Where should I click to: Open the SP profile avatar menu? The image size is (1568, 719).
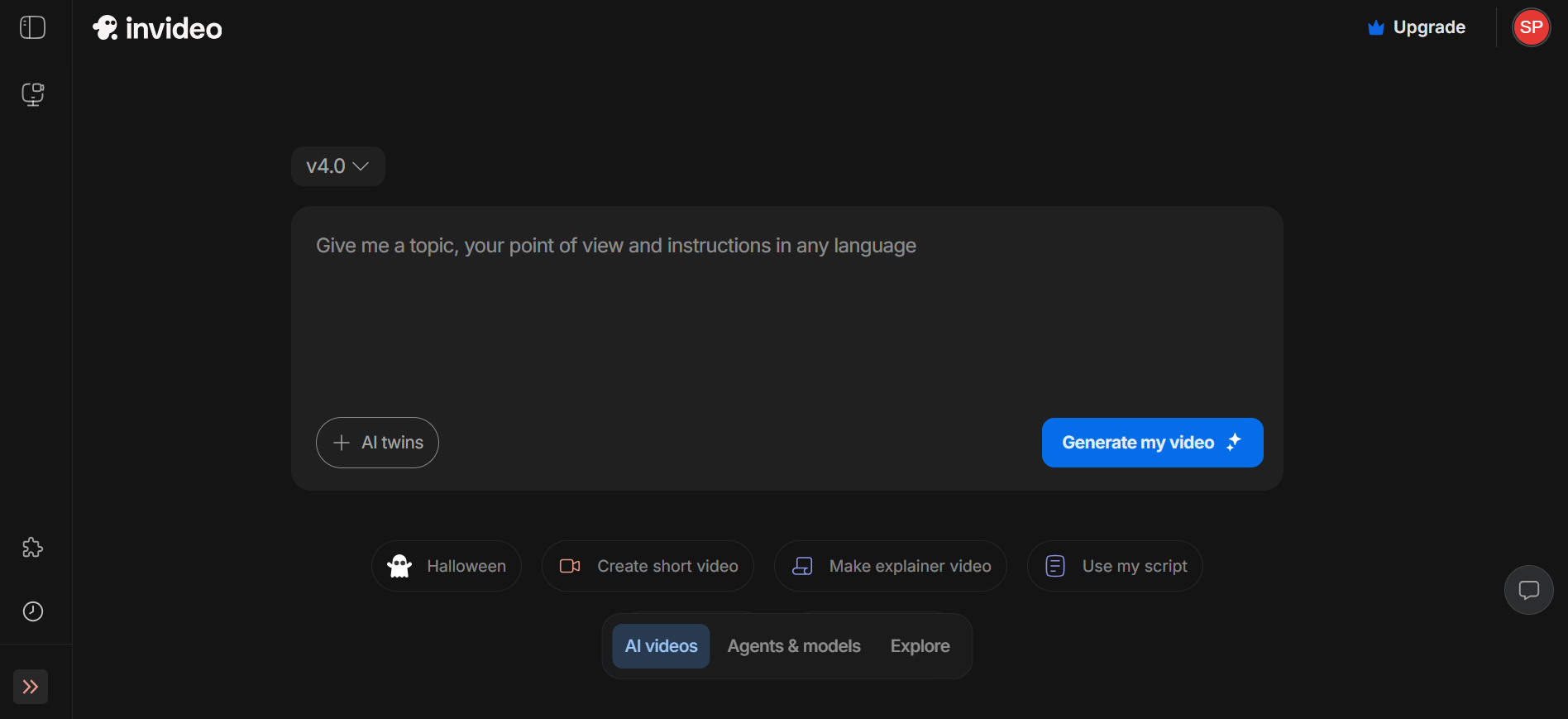pos(1531,27)
